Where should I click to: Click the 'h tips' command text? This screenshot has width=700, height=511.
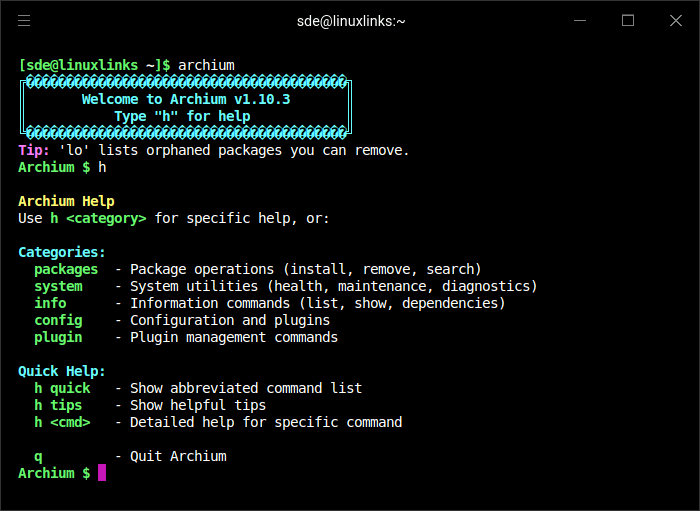(58, 405)
